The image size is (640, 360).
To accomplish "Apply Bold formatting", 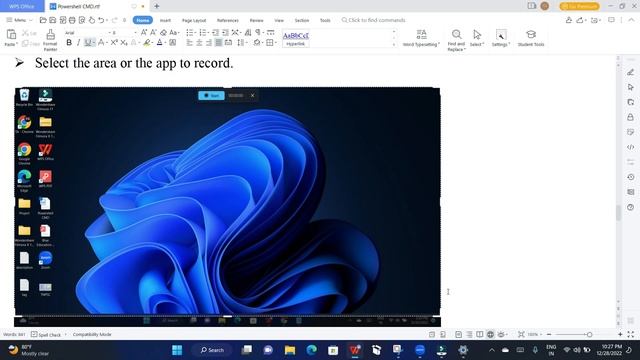I will pos(69,42).
